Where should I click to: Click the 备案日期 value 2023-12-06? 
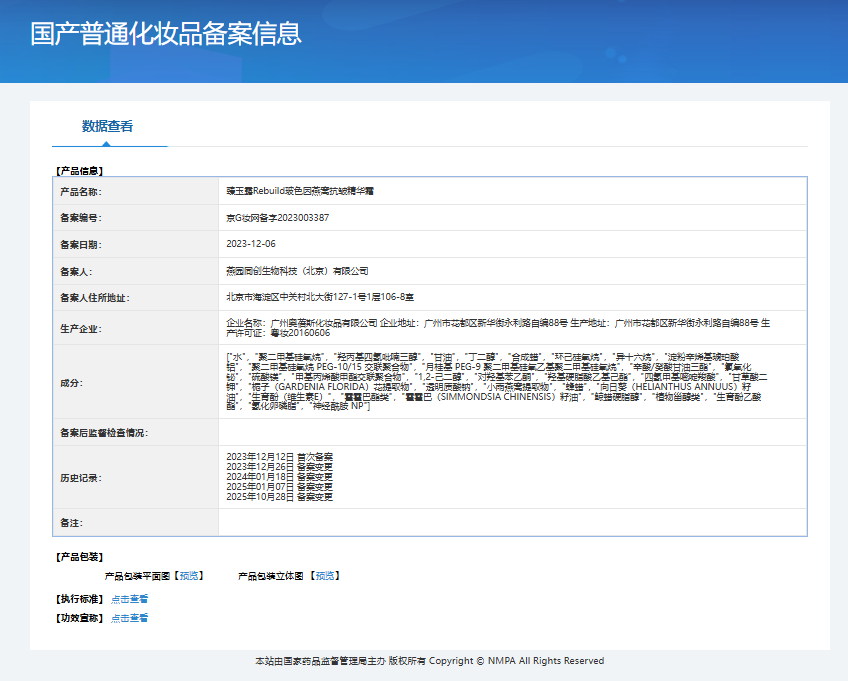[x=251, y=244]
